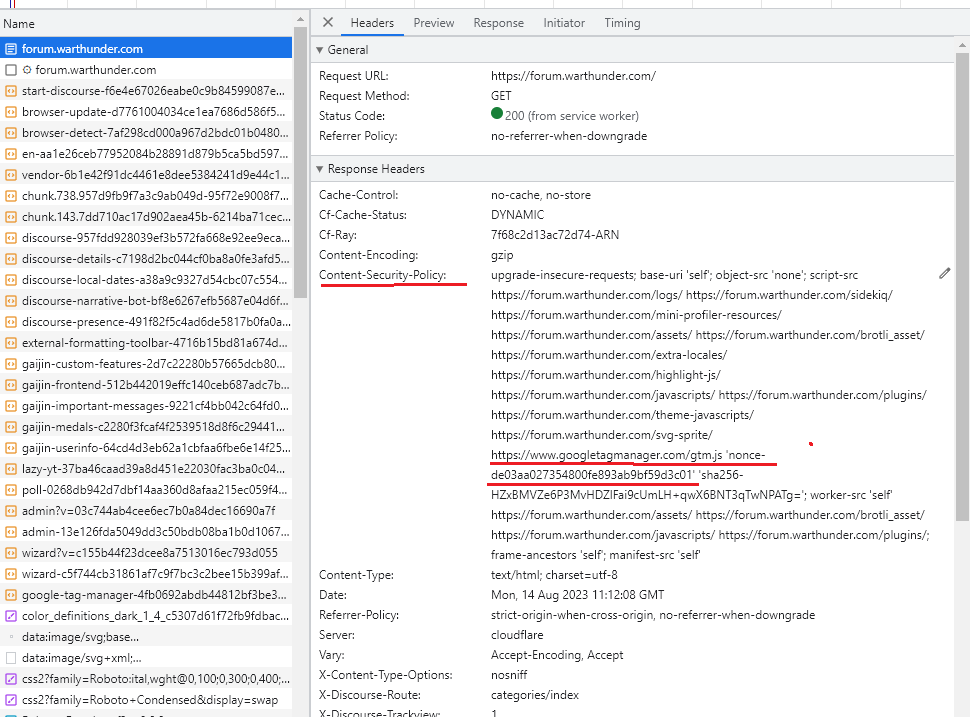Screen dimensions: 970x717
Task: Select the data:image/svg+xml request row
Action: [146, 658]
